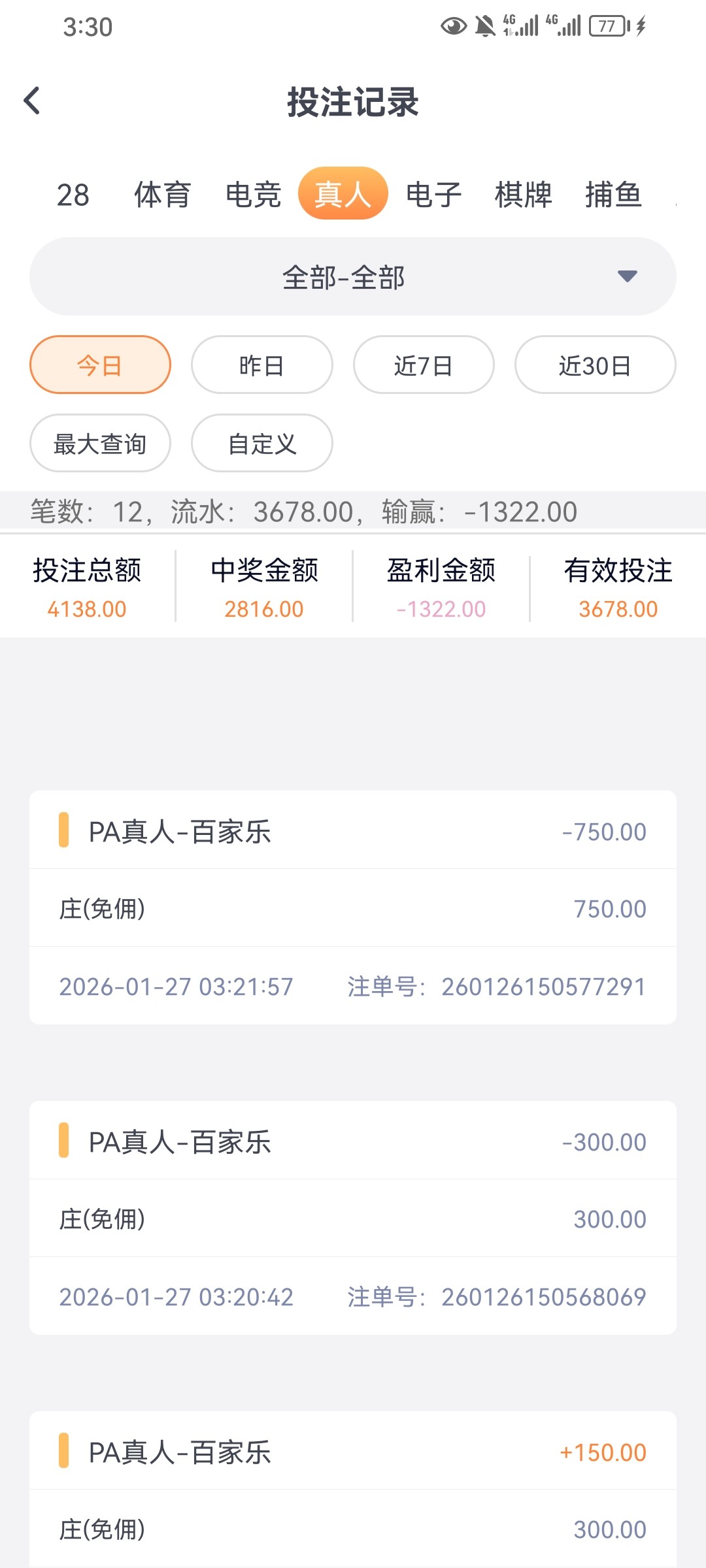706x1568 pixels.
Task: Tap the eye icon in status bar
Action: pyautogui.click(x=453, y=26)
